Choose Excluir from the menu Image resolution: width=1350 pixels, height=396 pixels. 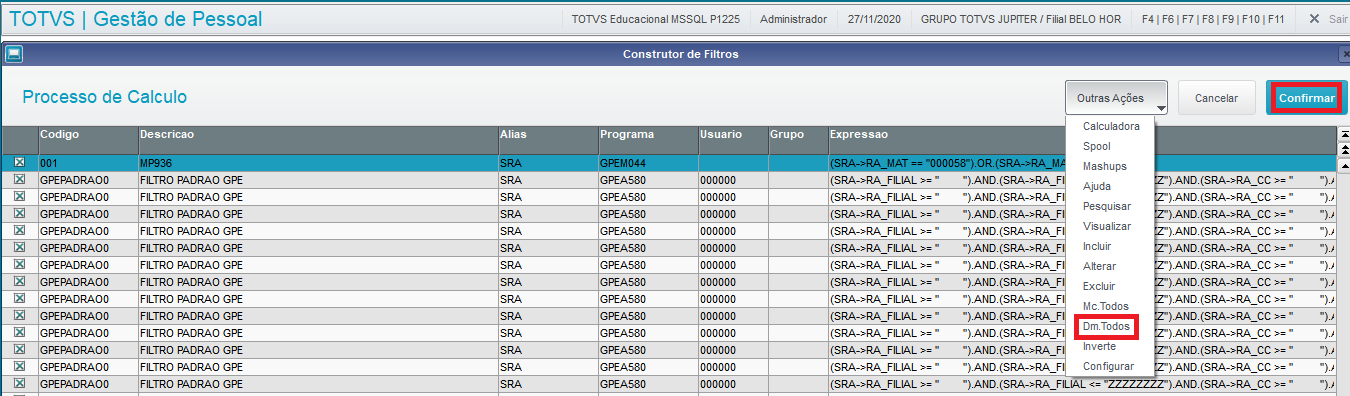pos(1098,286)
